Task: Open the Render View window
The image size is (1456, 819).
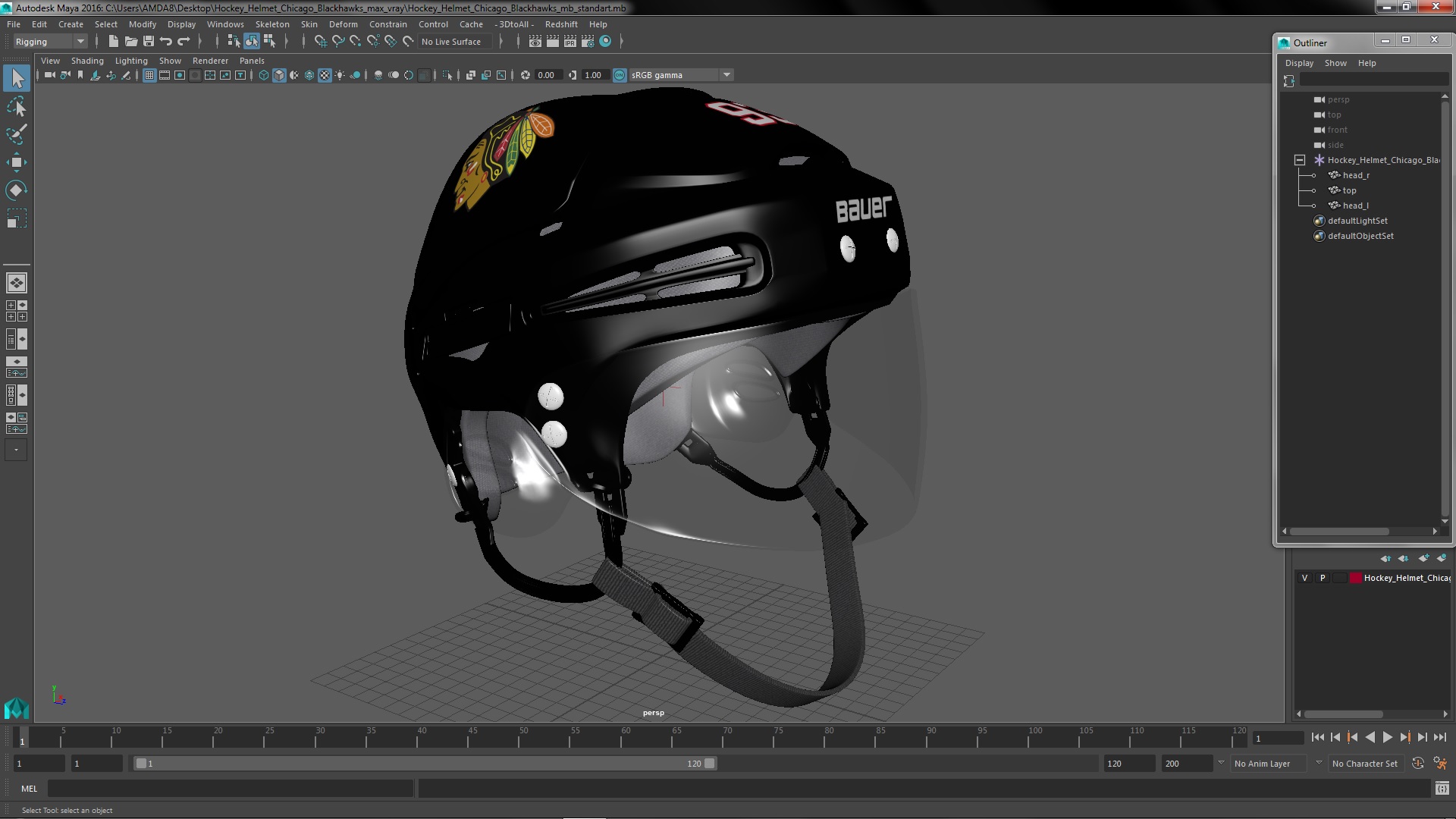Action: [535, 42]
